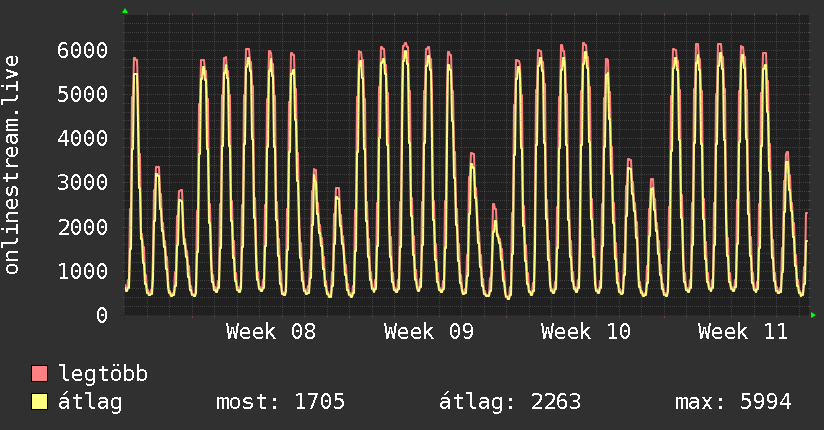Screen dimensions: 824x430
Task: Click the green arrow atop the y-axis
Action: point(124,11)
